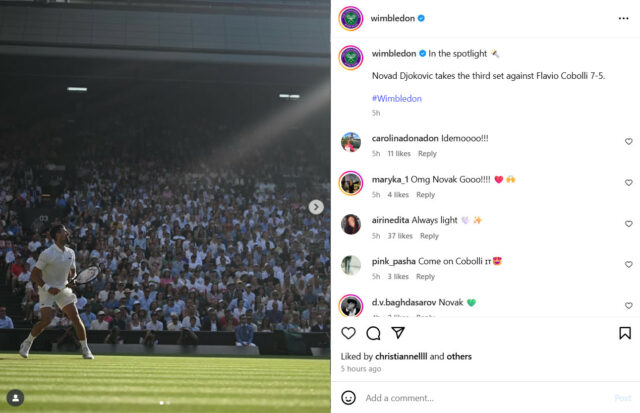
Task: Share post using paper plane icon
Action: (x=398, y=333)
